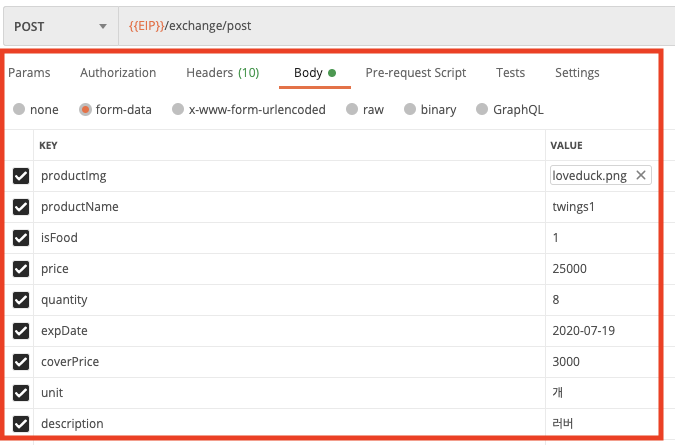The width and height of the screenshot is (675, 445).
Task: Open the Headers (10) tab
Action: pos(223,73)
